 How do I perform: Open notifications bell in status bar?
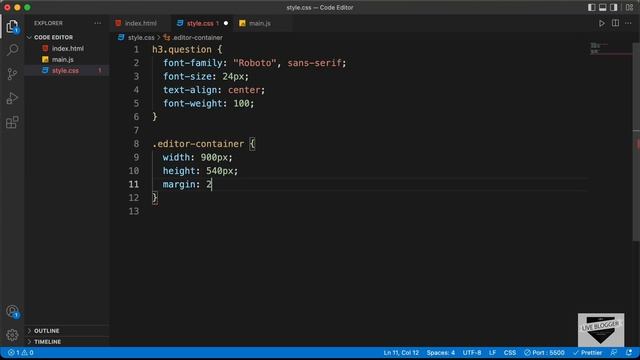click(x=629, y=353)
